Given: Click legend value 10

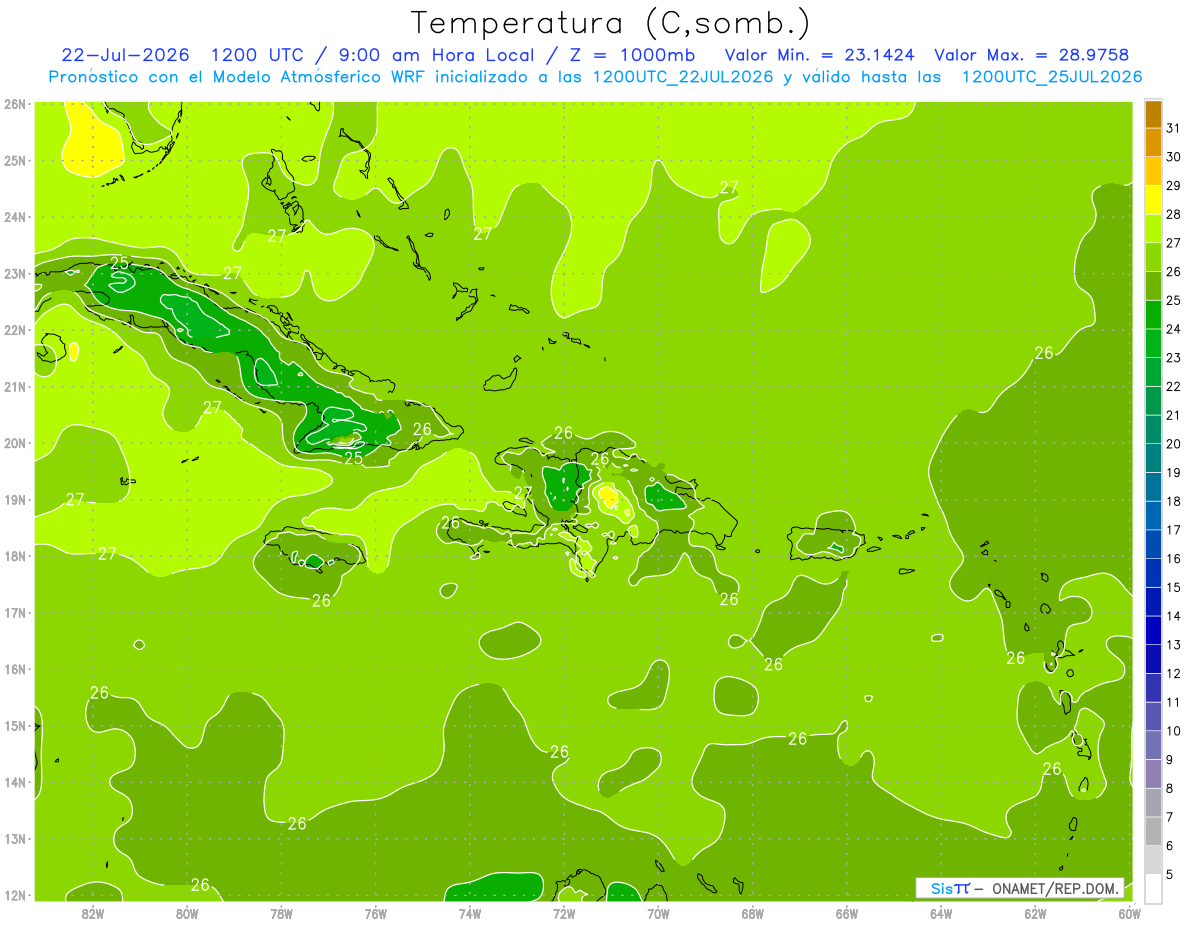Looking at the screenshot, I should [x=1173, y=730].
